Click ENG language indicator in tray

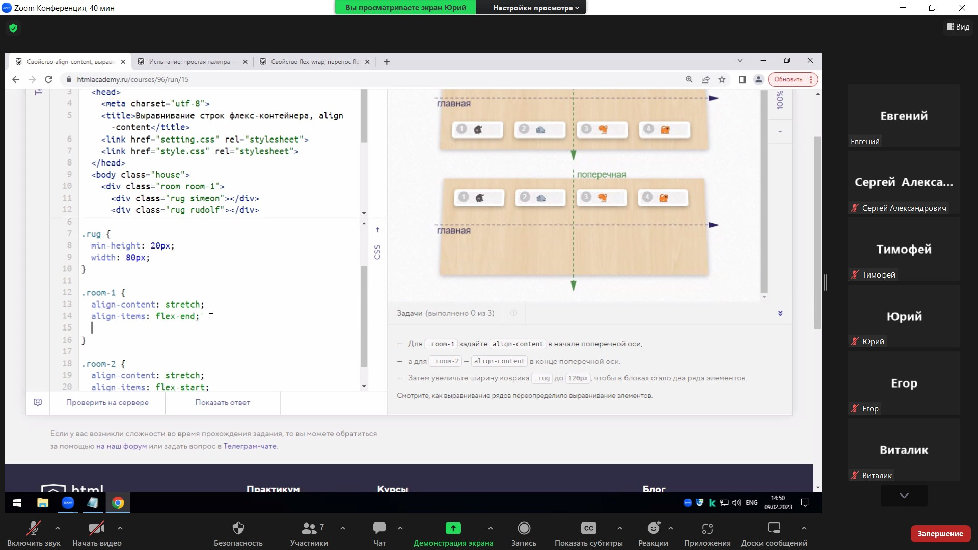752,503
